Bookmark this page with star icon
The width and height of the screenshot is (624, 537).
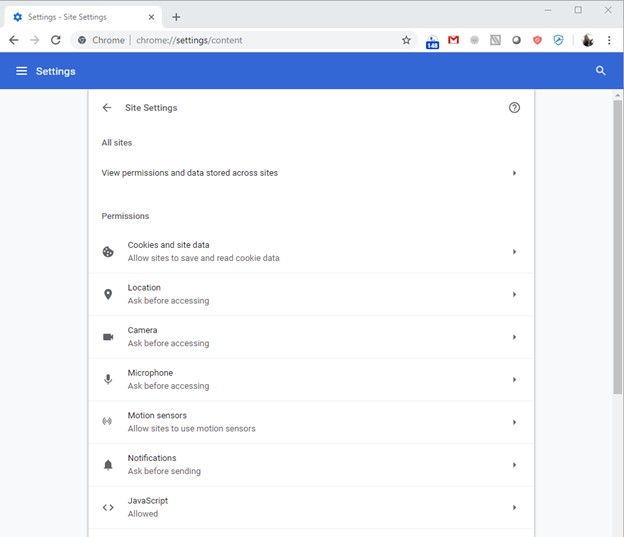coord(406,40)
